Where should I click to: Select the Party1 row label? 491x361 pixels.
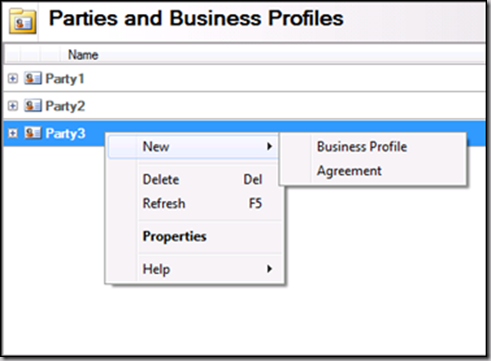[65, 79]
